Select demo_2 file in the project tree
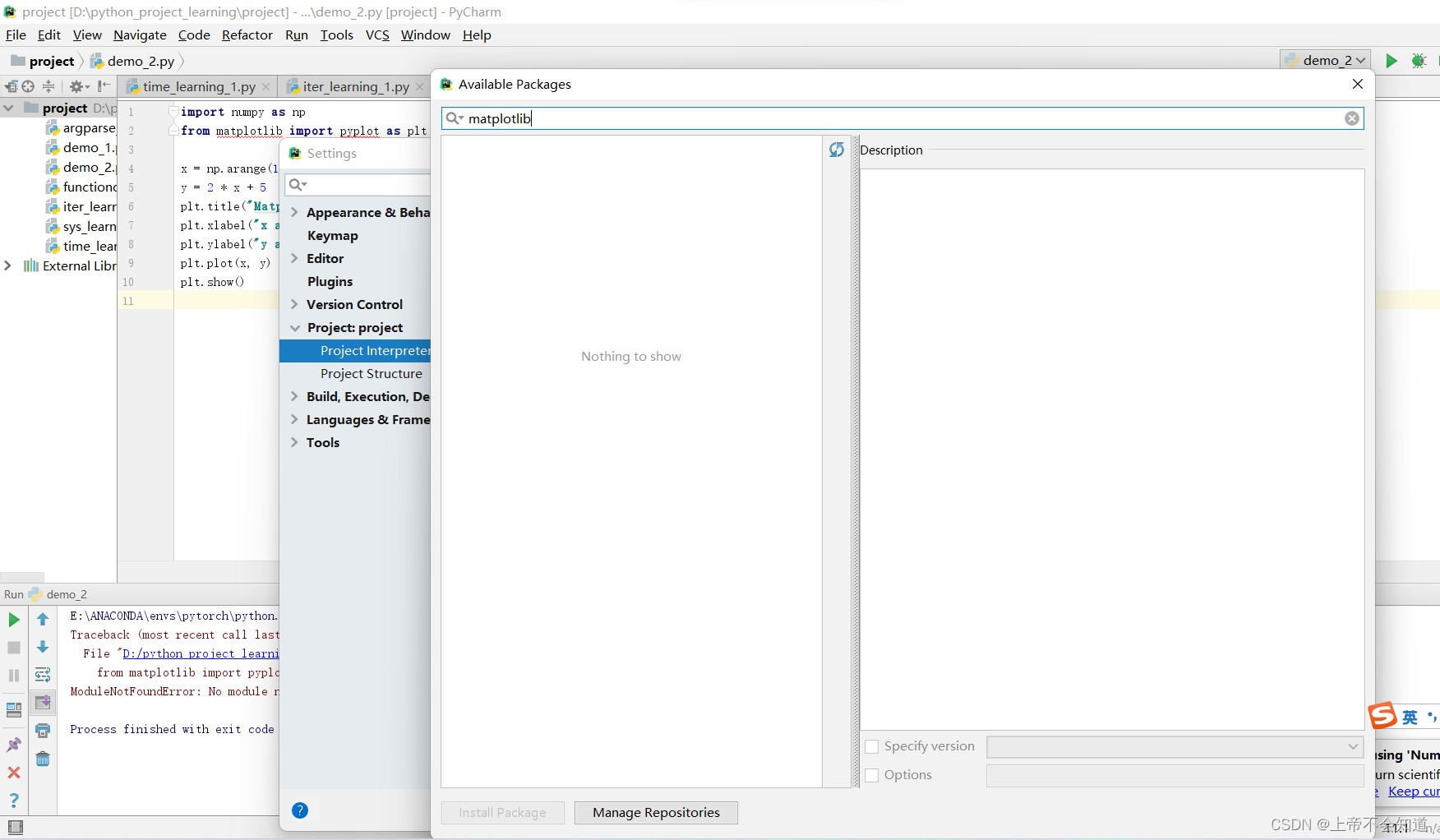The height and width of the screenshot is (840, 1440). pos(81,167)
